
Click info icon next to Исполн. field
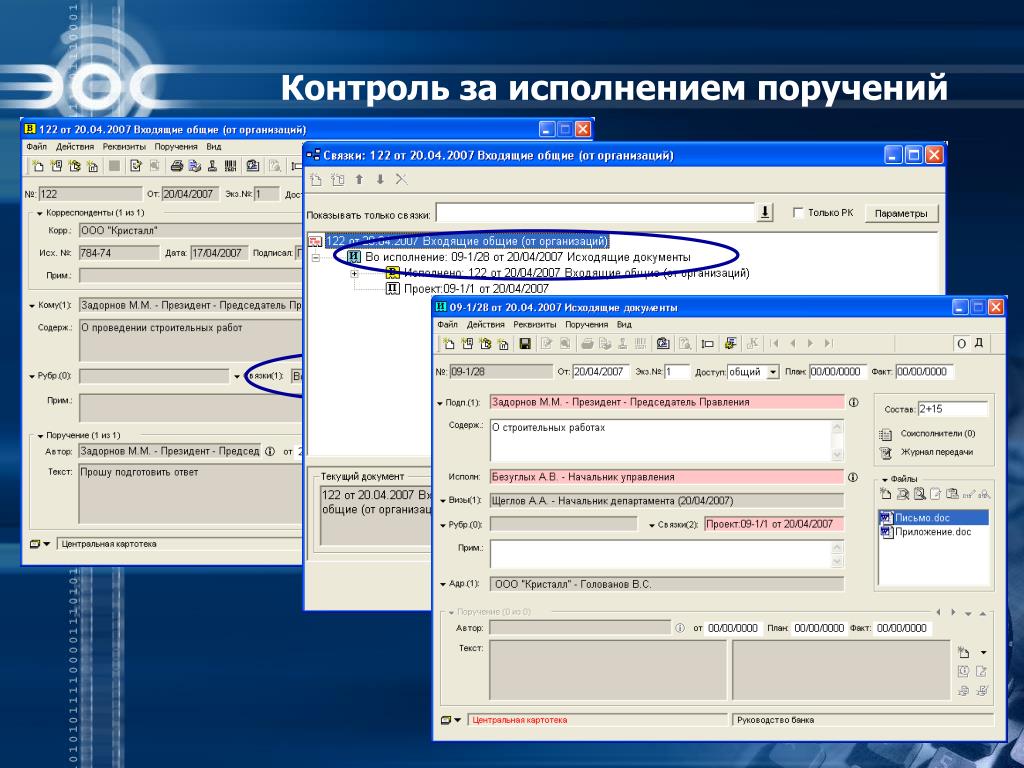coord(853,477)
